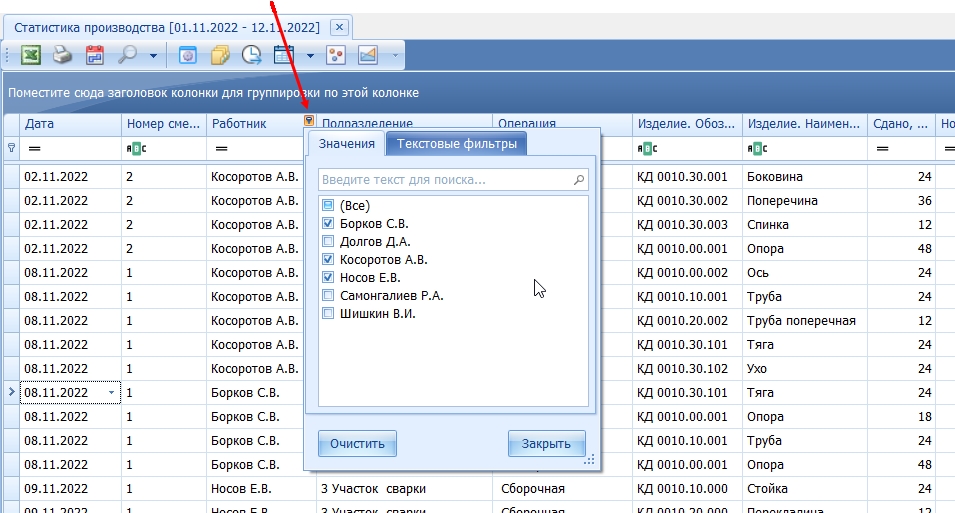Image resolution: width=955 pixels, height=513 pixels.
Task: Expand the magnifier dropdown arrow
Action: click(153, 56)
